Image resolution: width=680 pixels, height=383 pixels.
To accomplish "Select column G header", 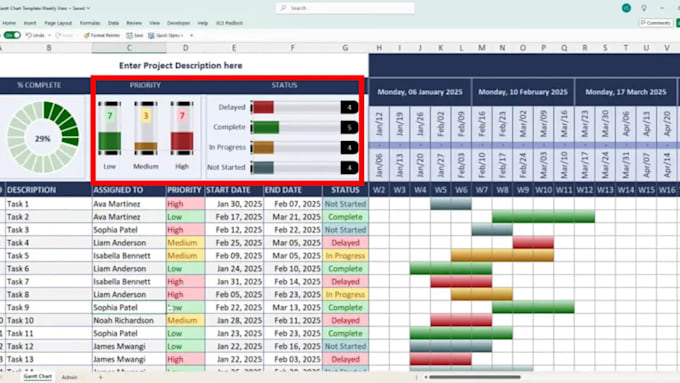I will tap(345, 48).
